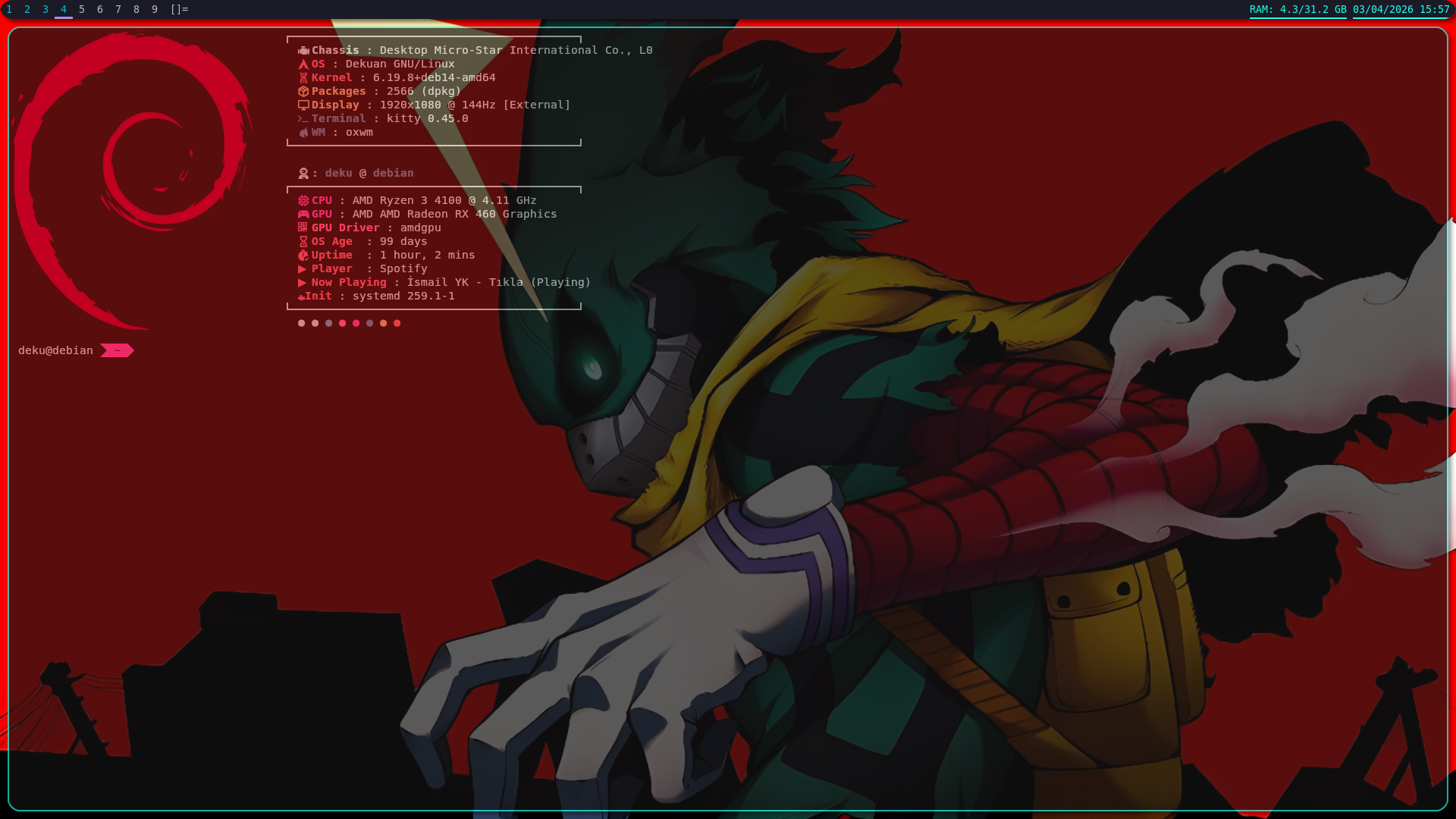Click the date and time in the bar

point(1401,9)
